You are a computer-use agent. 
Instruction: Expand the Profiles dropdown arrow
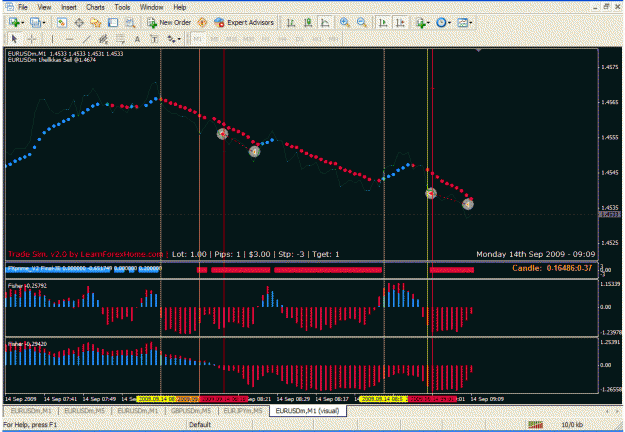point(43,23)
